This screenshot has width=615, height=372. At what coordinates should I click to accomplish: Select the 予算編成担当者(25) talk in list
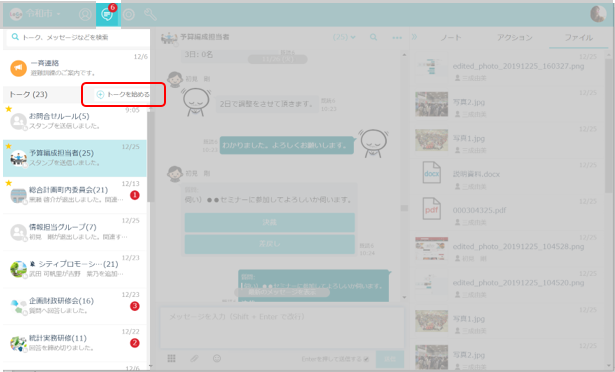pos(75,158)
